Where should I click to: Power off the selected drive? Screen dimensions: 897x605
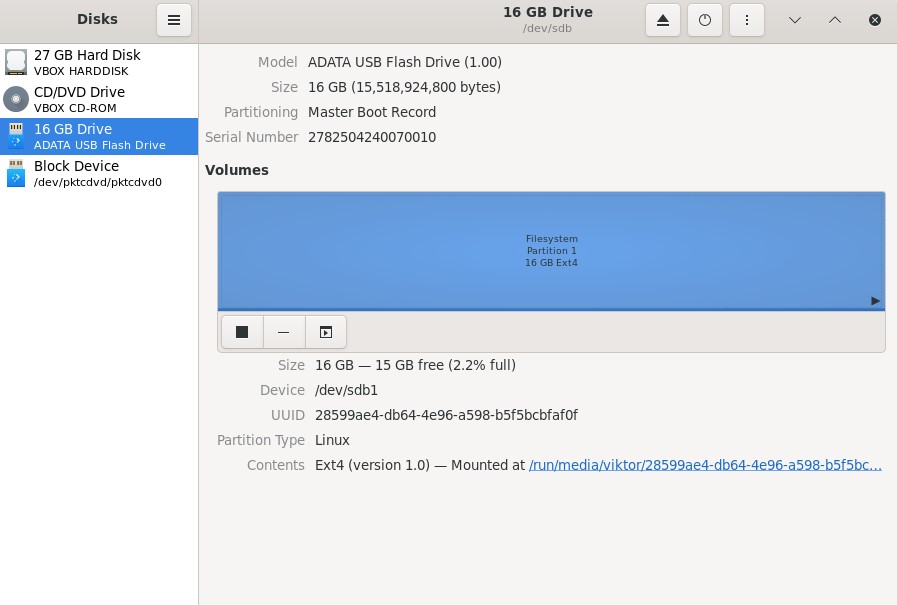coord(705,20)
